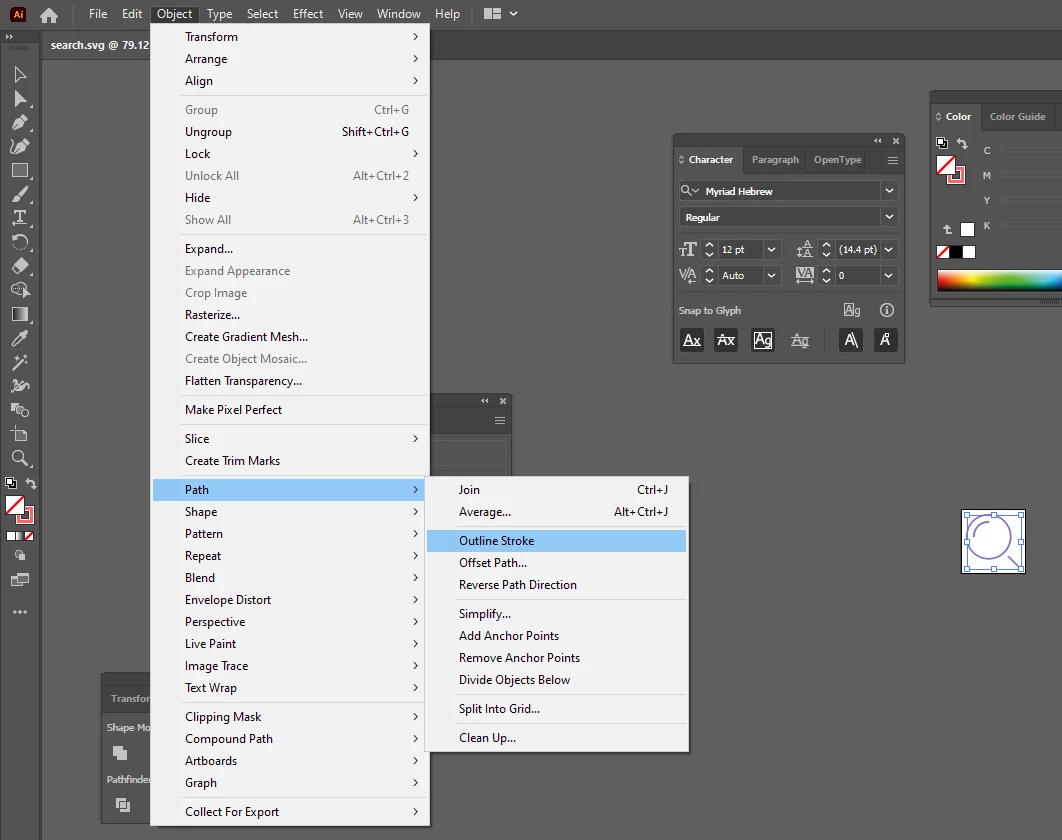Select the Artboard tool

[20, 434]
